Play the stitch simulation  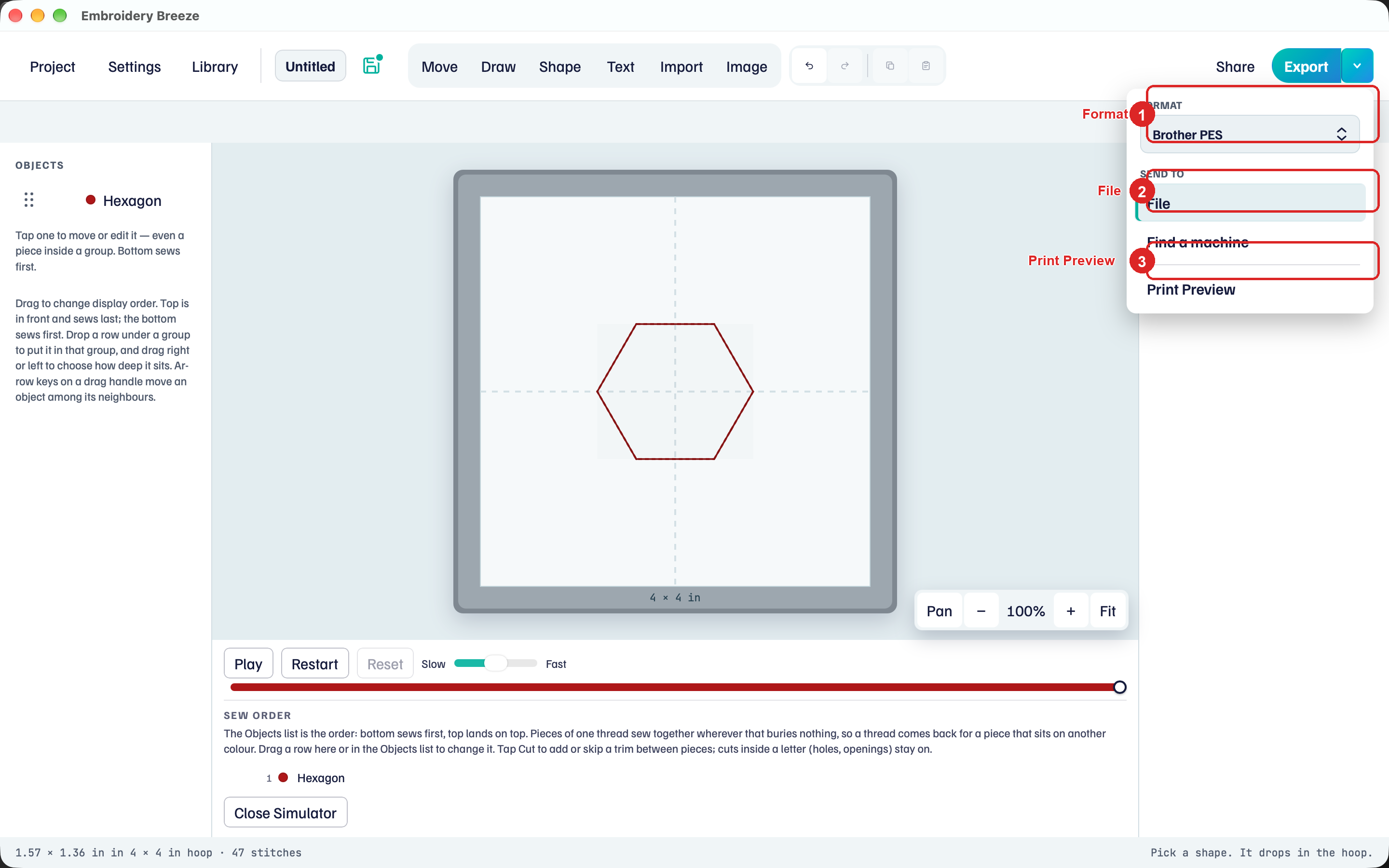click(x=248, y=664)
